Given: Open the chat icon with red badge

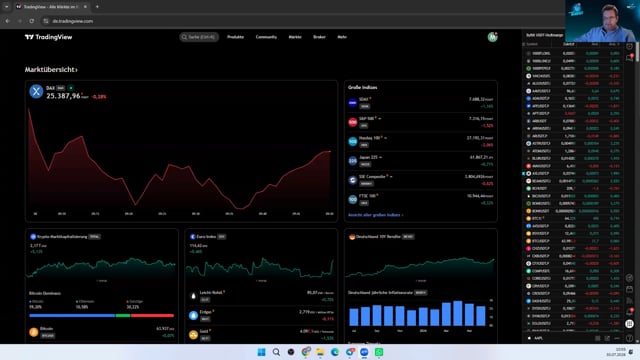Looking at the screenshot, I should coord(629,58).
